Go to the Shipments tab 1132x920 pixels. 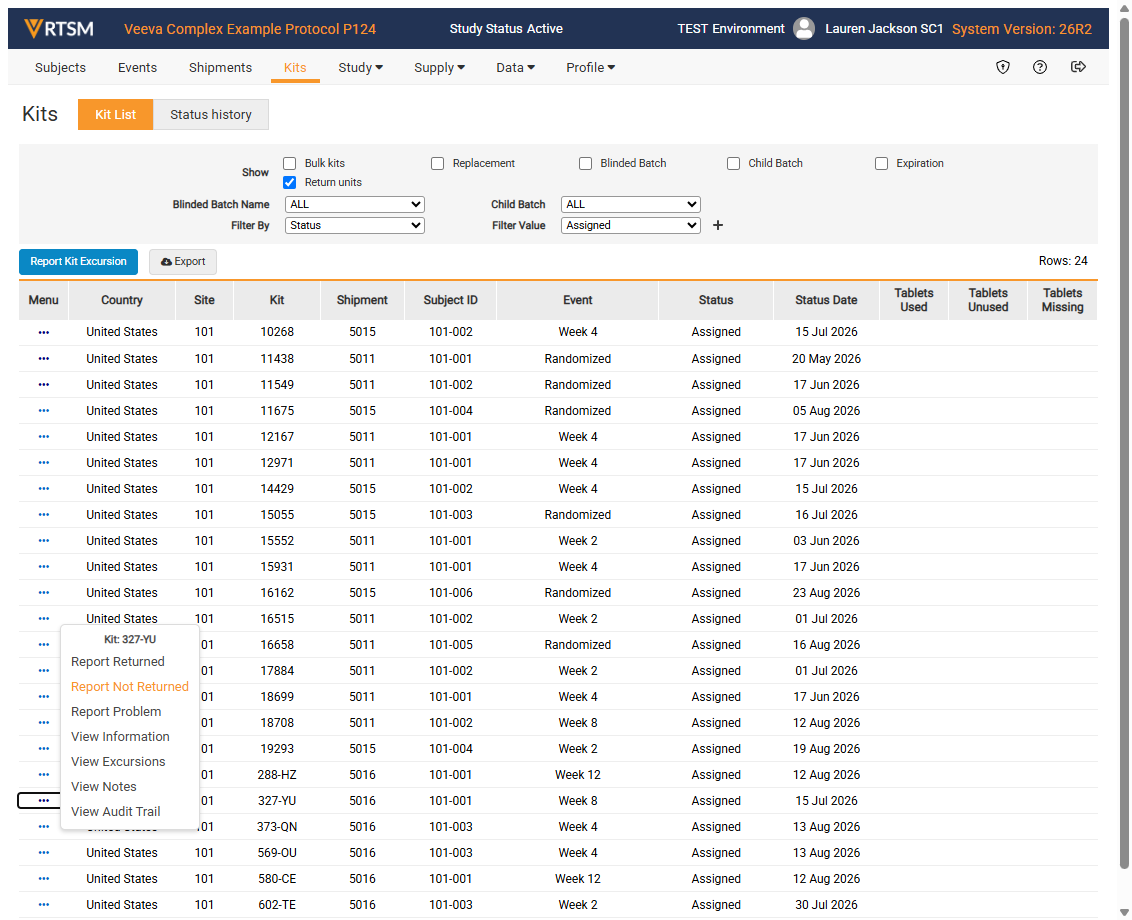tap(220, 68)
